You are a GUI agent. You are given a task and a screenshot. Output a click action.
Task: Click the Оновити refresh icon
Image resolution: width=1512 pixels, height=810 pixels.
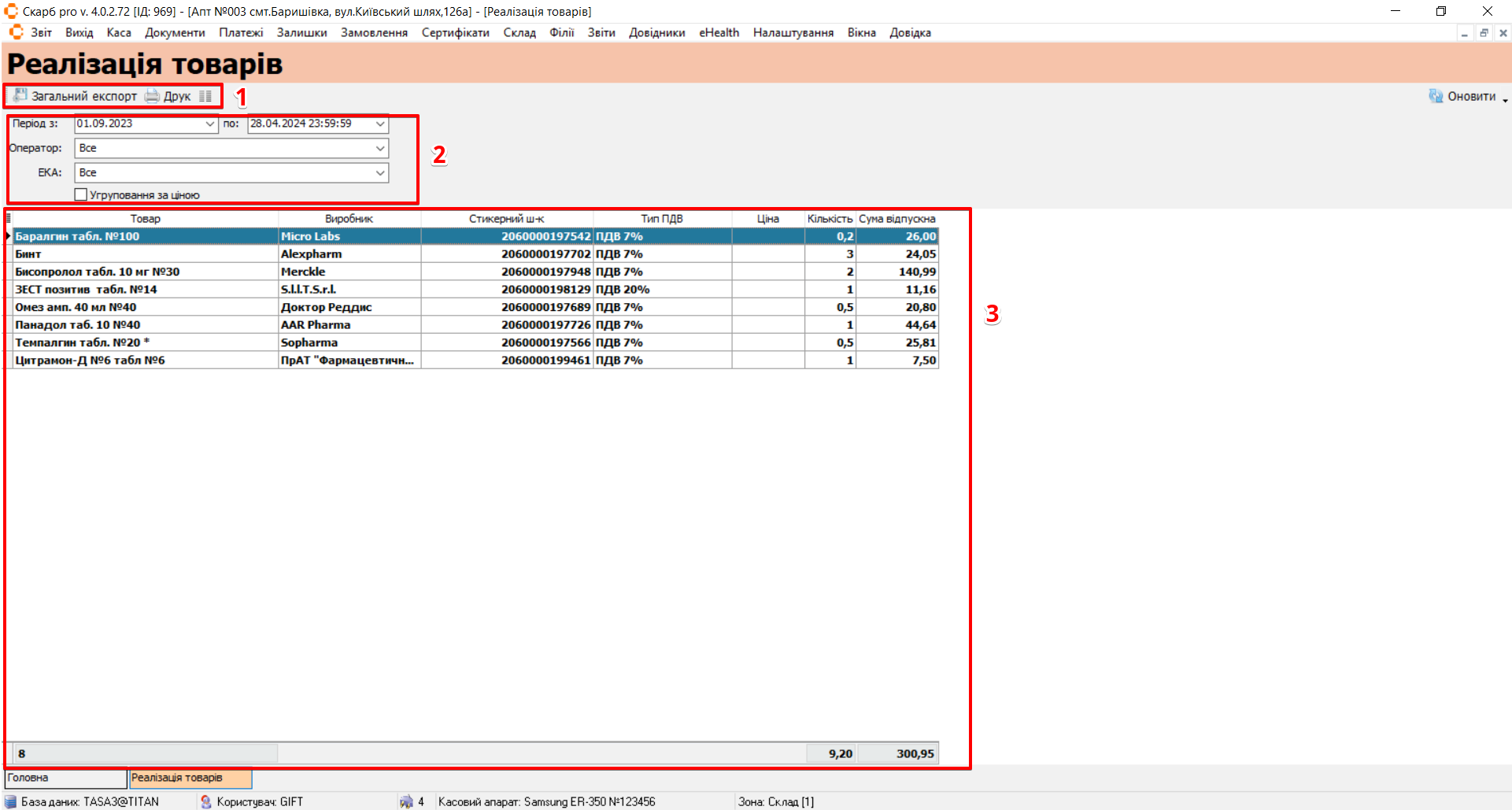[x=1436, y=96]
